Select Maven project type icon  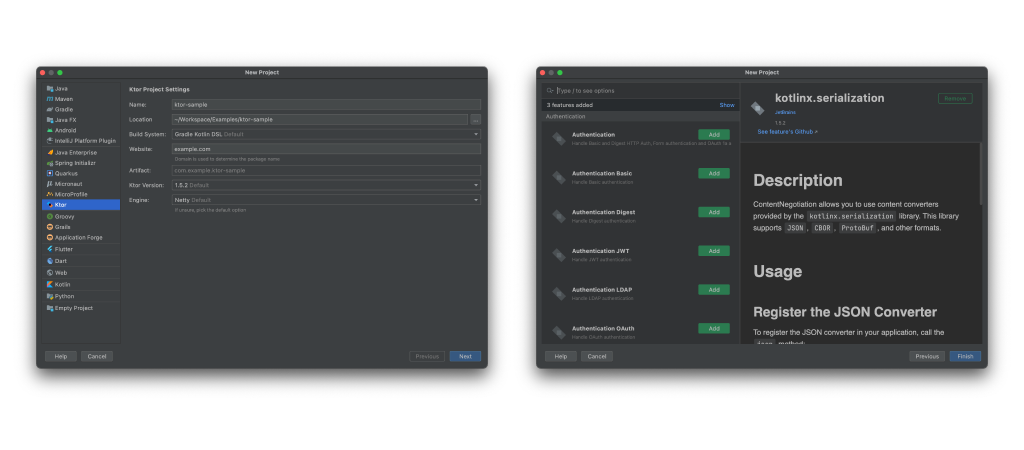pos(50,99)
